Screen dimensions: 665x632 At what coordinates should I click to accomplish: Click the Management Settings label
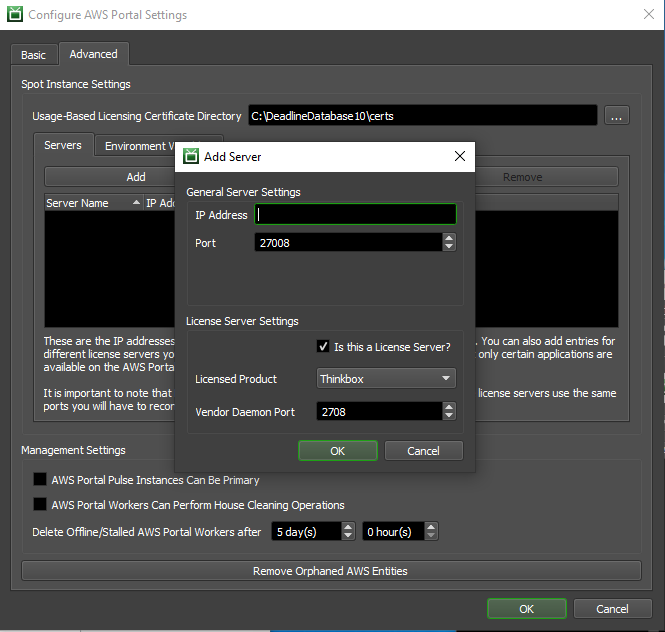[73, 450]
